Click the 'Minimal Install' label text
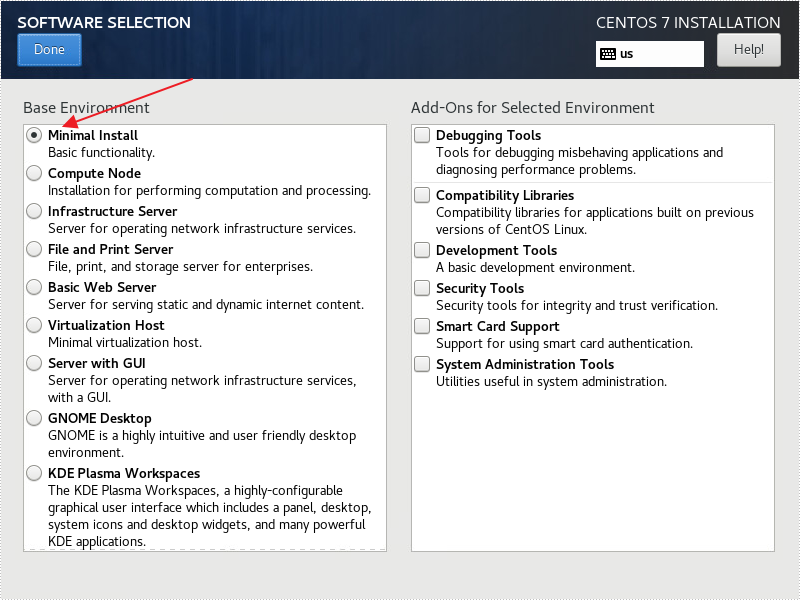This screenshot has width=800, height=600. tap(93, 135)
